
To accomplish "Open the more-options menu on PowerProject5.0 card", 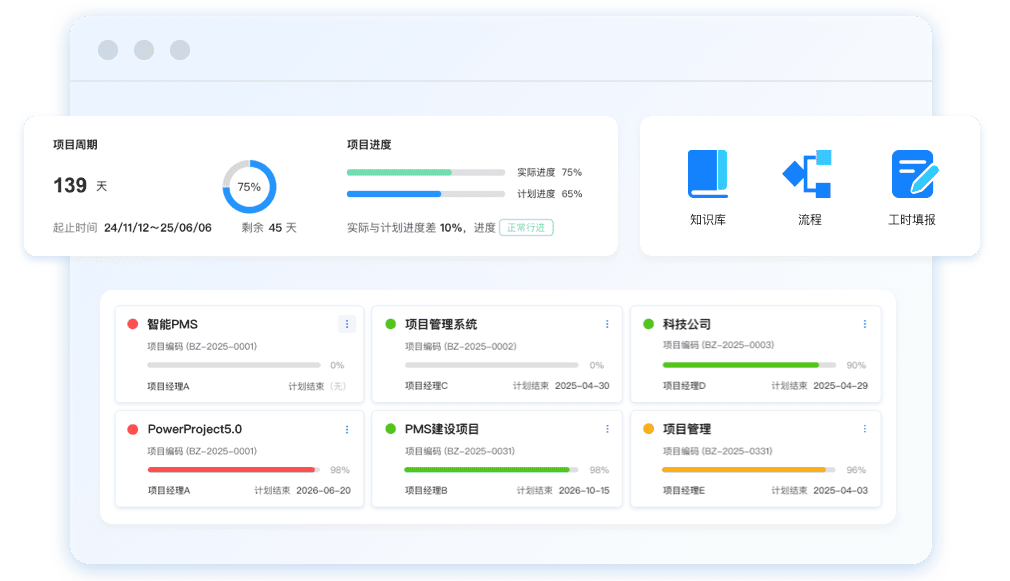I will point(347,429).
